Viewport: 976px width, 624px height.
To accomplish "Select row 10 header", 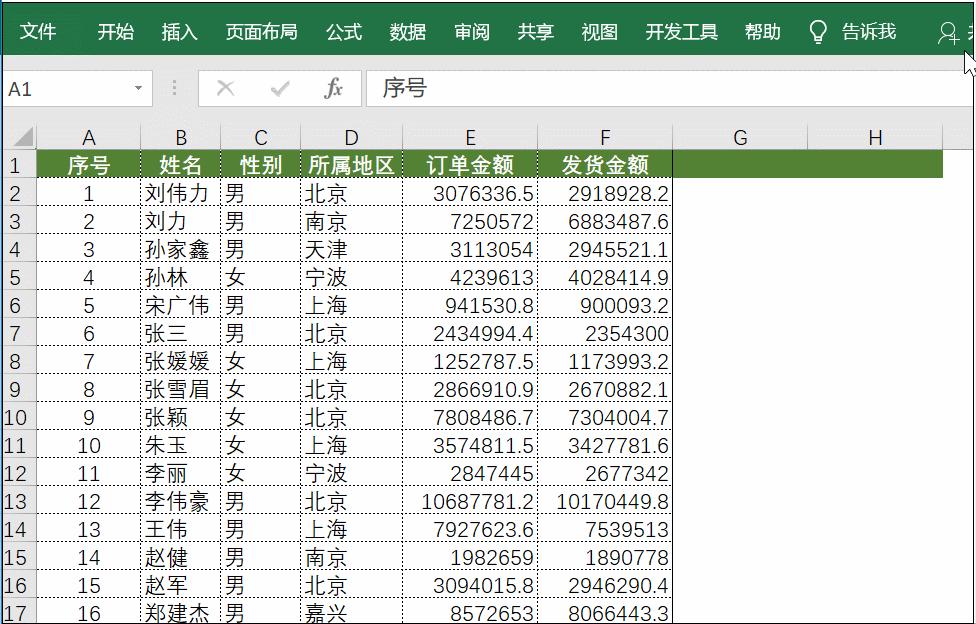I will click(20, 417).
